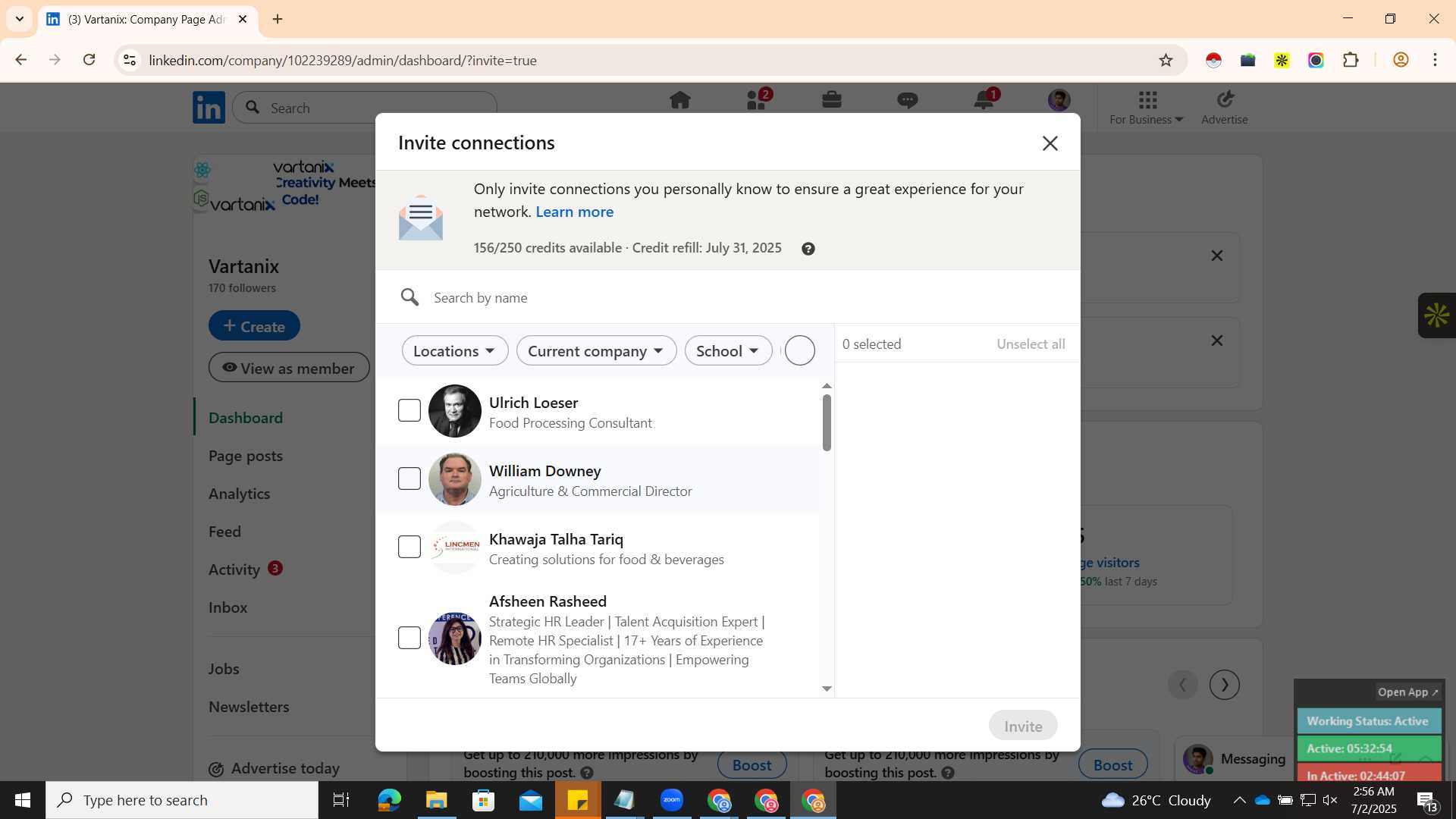The image size is (1456, 819).
Task: Click Windows taskbar search box
Action: (x=182, y=800)
